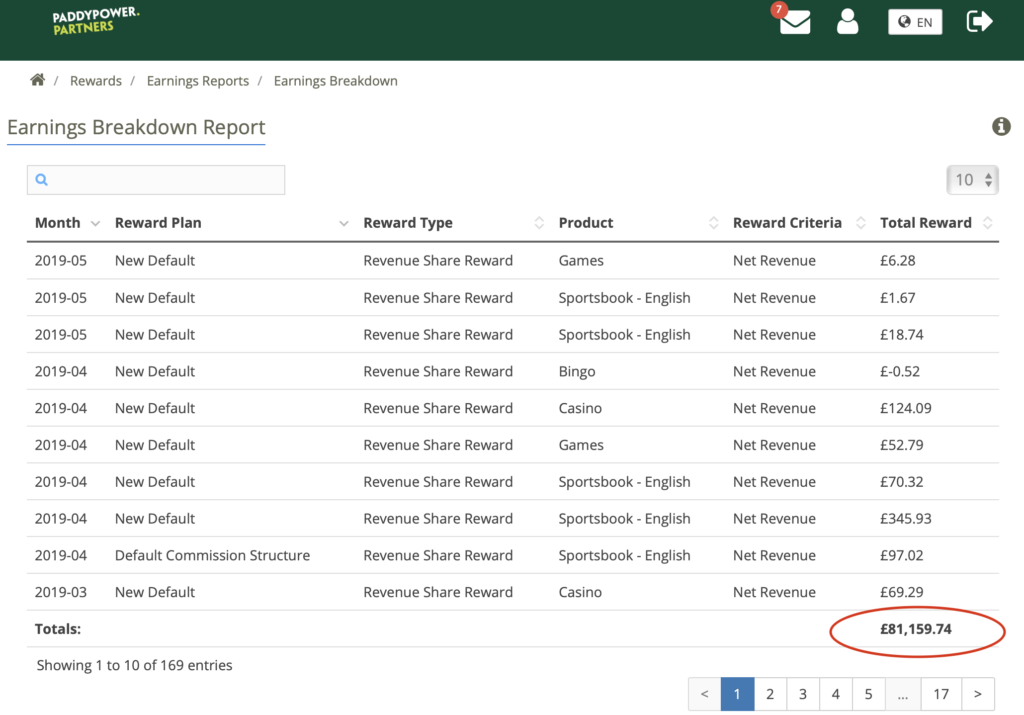This screenshot has width=1024, height=715.
Task: Click the report info icon
Action: click(1001, 127)
